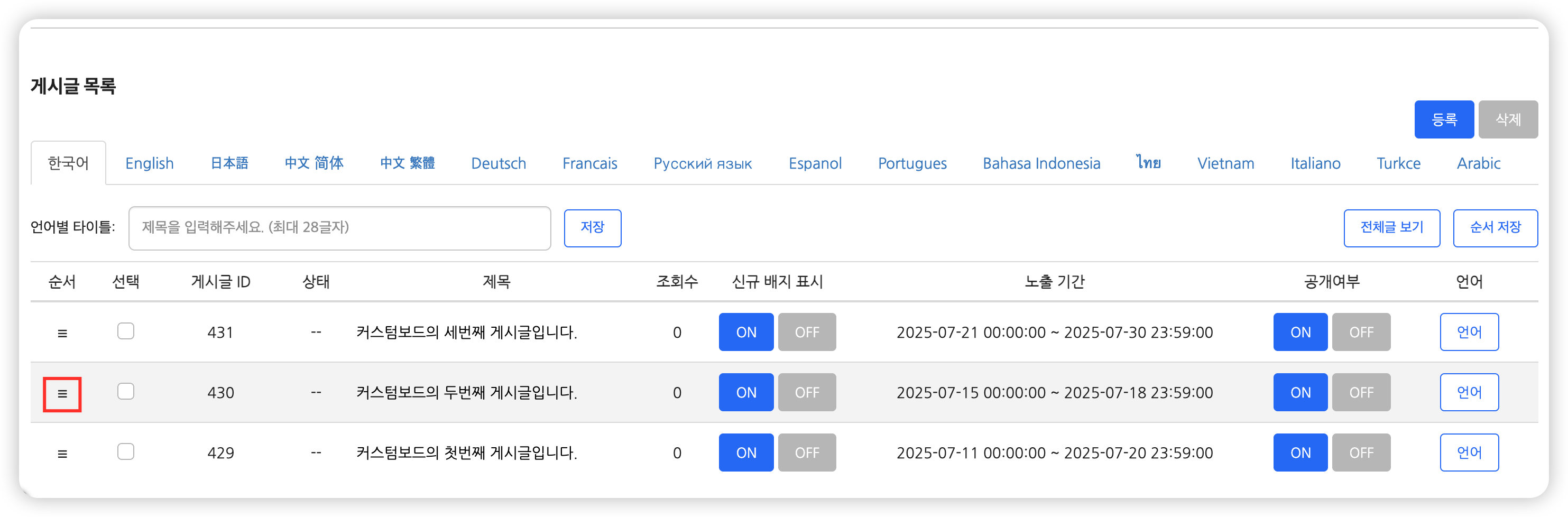Switch to Bahasa Indonesia tab

[x=1041, y=163]
